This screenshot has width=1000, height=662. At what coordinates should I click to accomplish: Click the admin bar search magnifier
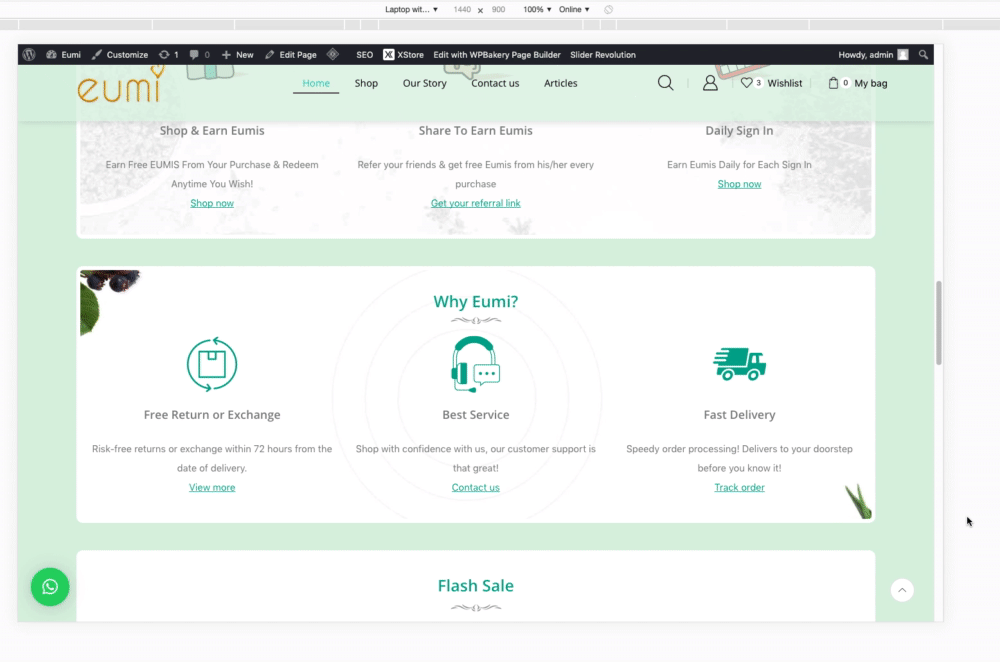(923, 55)
